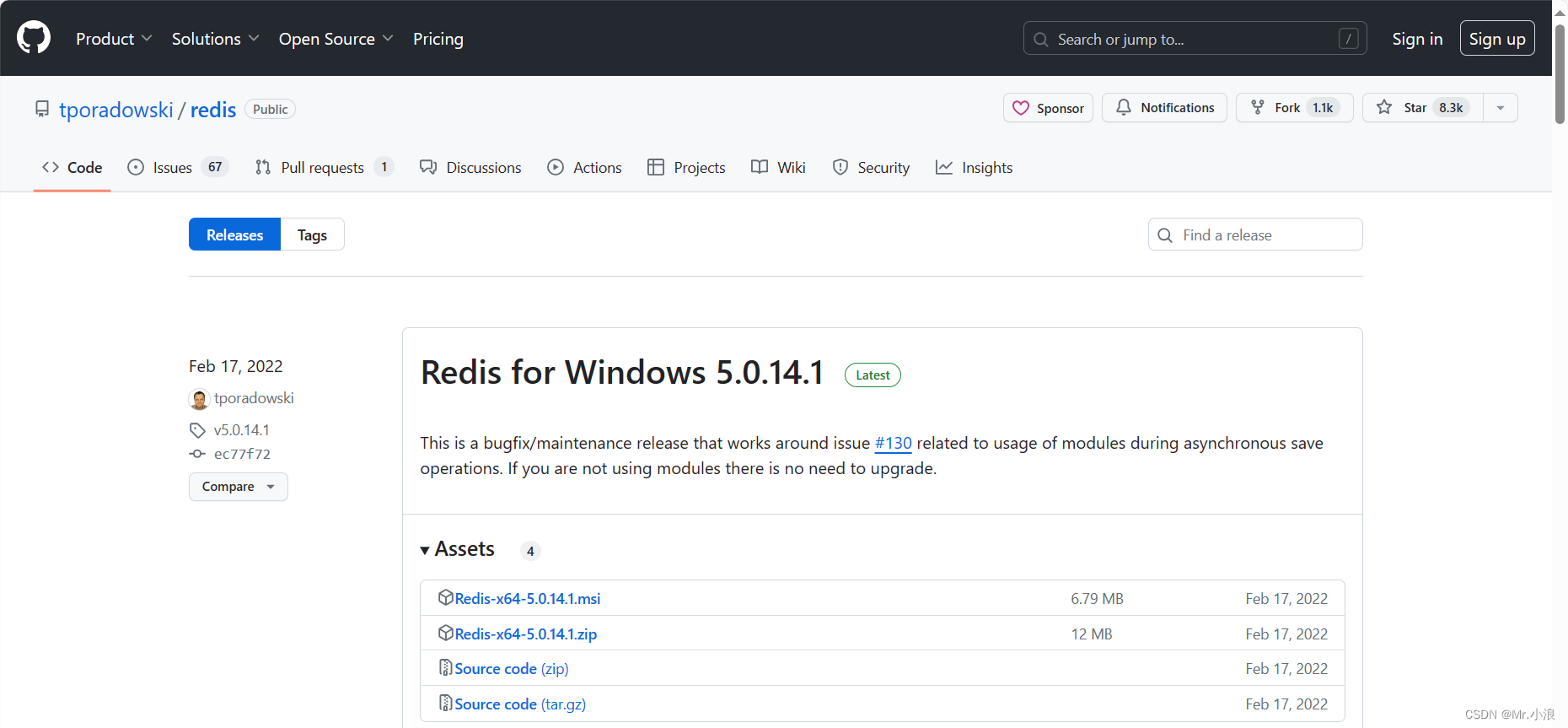Focus the Find a release field
Viewport: 1568px width, 728px height.
pos(1255,235)
